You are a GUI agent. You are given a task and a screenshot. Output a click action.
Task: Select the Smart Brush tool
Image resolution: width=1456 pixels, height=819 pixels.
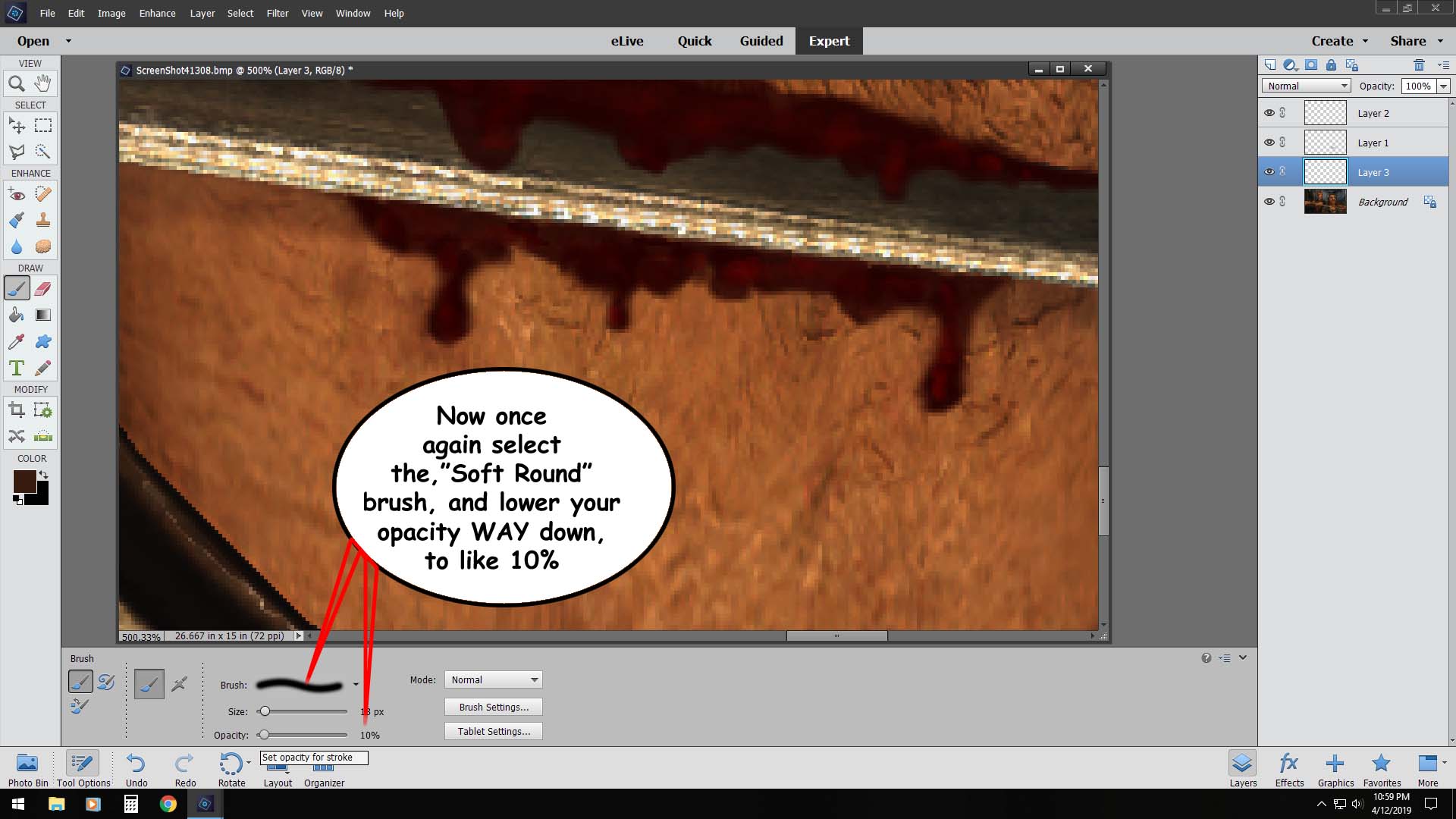(17, 221)
